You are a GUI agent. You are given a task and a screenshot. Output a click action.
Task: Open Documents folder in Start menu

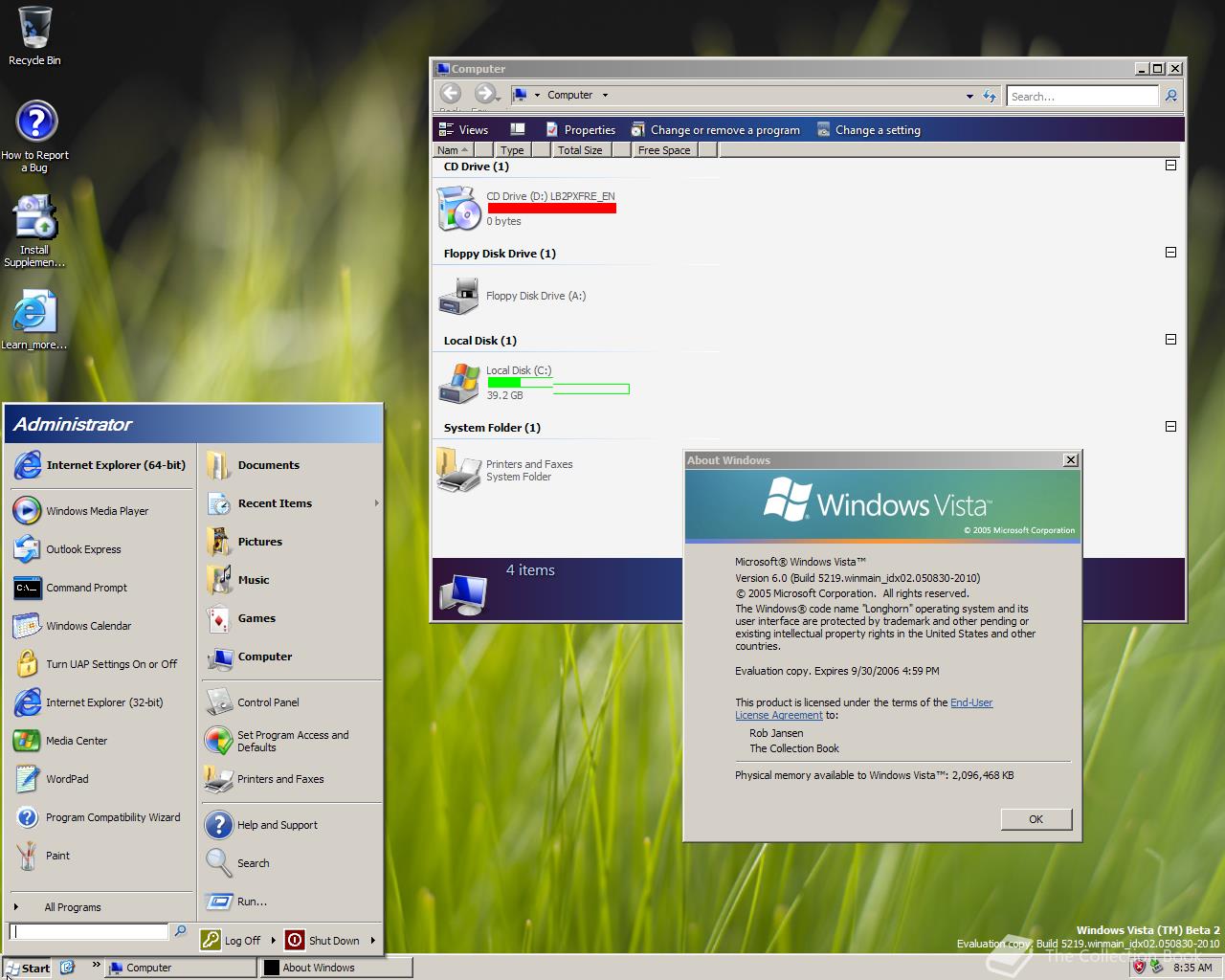pyautogui.click(x=291, y=465)
